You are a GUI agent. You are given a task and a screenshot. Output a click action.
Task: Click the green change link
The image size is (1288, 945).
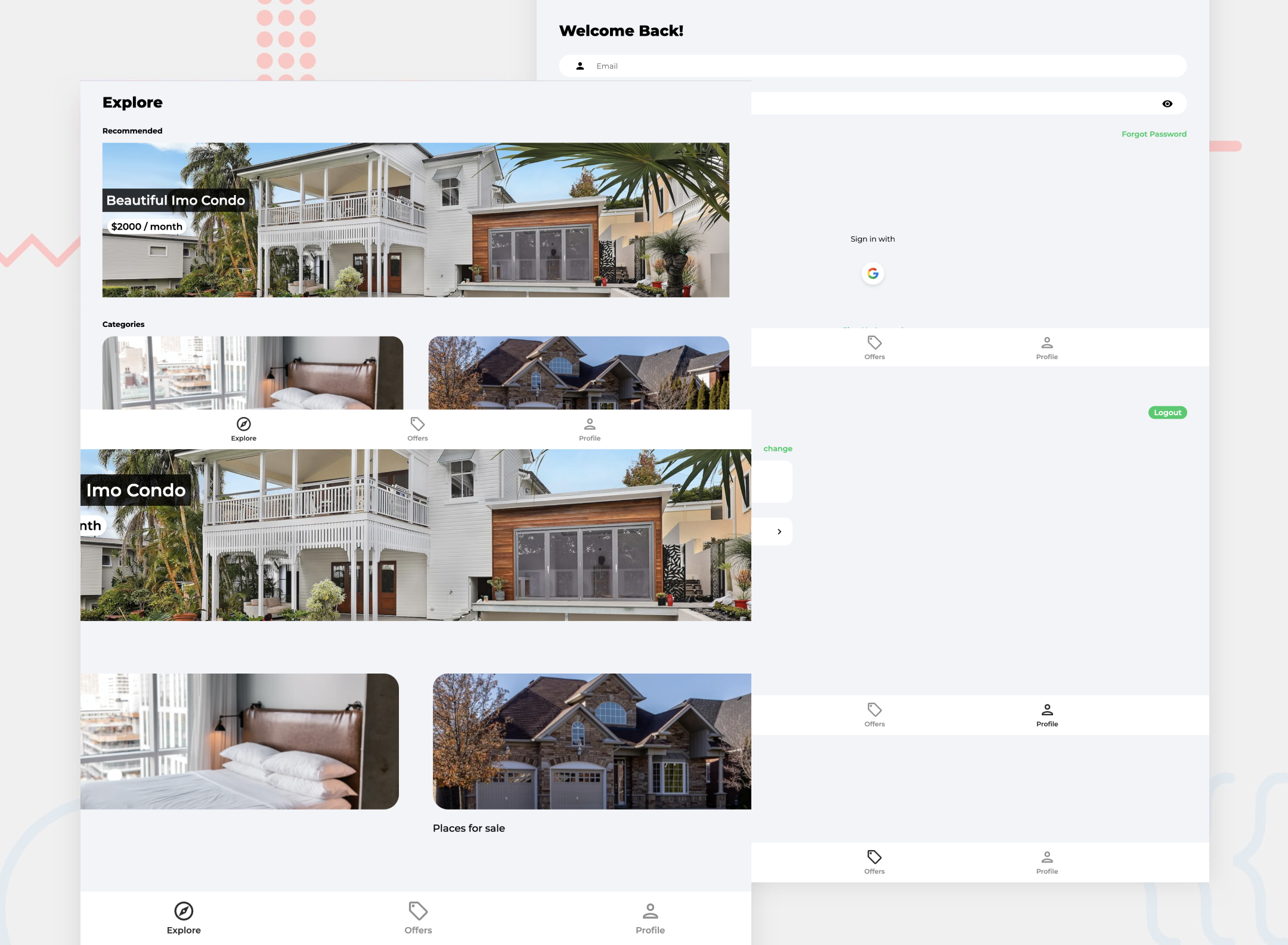point(777,448)
